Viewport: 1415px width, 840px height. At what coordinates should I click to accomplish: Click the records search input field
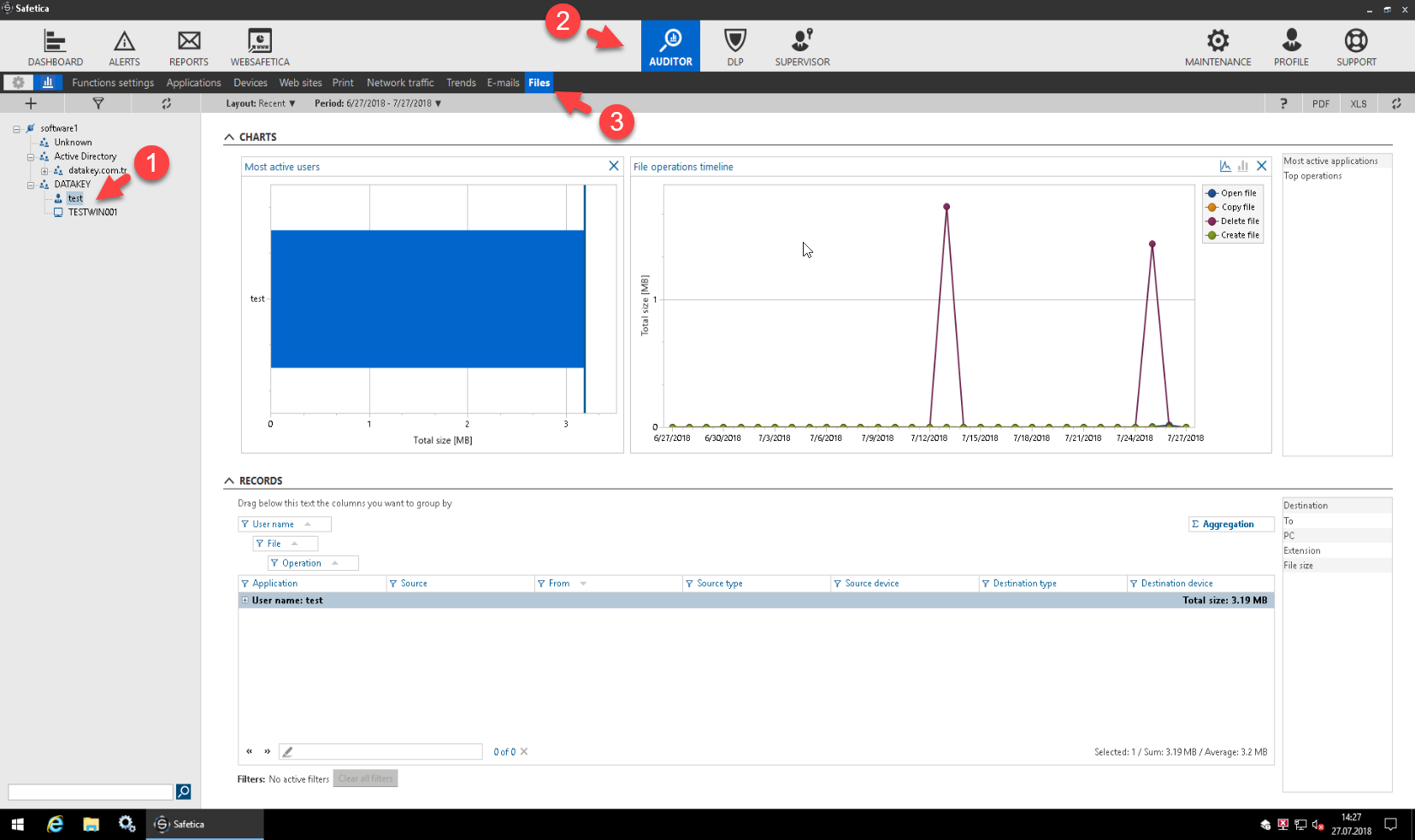(x=380, y=752)
